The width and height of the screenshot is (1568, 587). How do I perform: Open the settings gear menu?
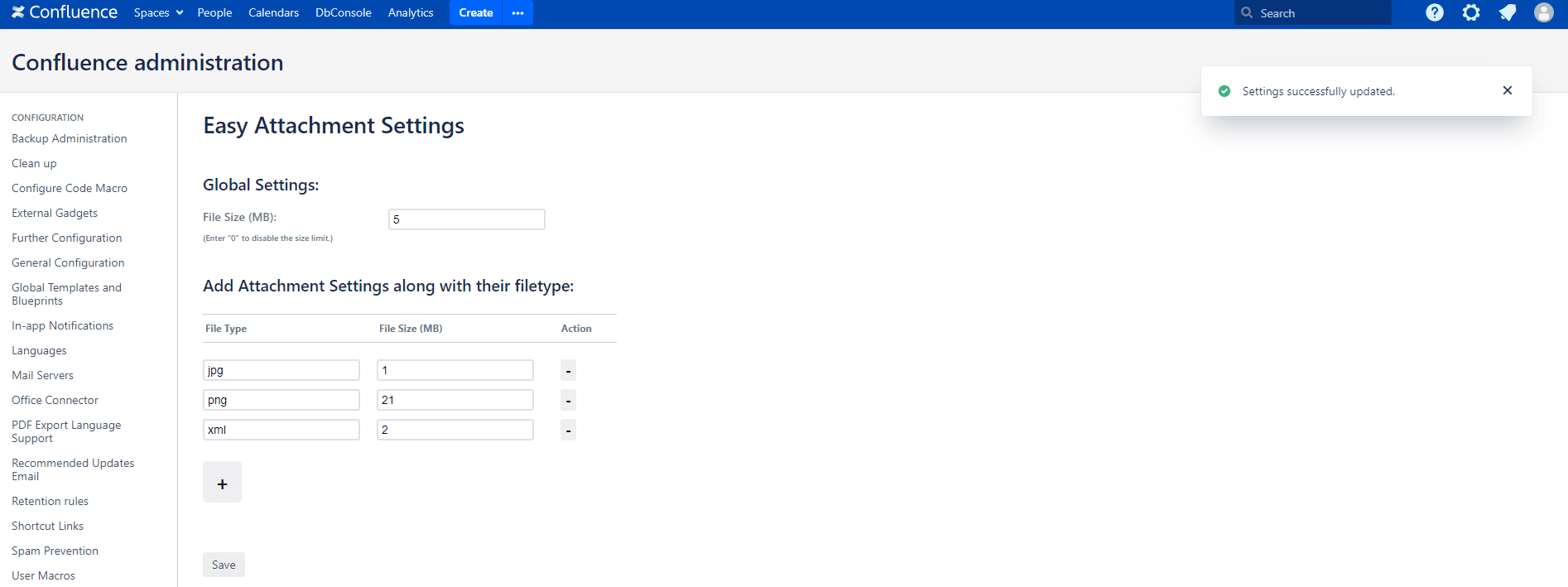coord(1471,12)
